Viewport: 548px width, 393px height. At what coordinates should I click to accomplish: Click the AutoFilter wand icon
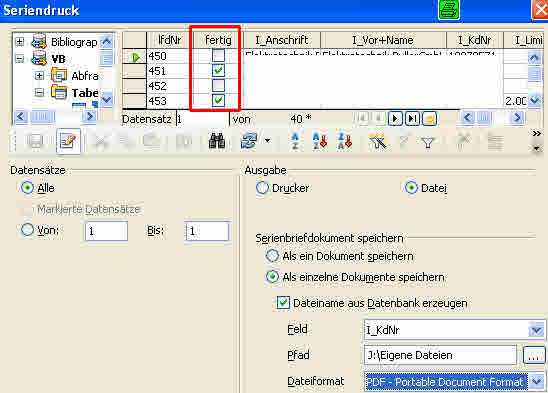(x=378, y=142)
